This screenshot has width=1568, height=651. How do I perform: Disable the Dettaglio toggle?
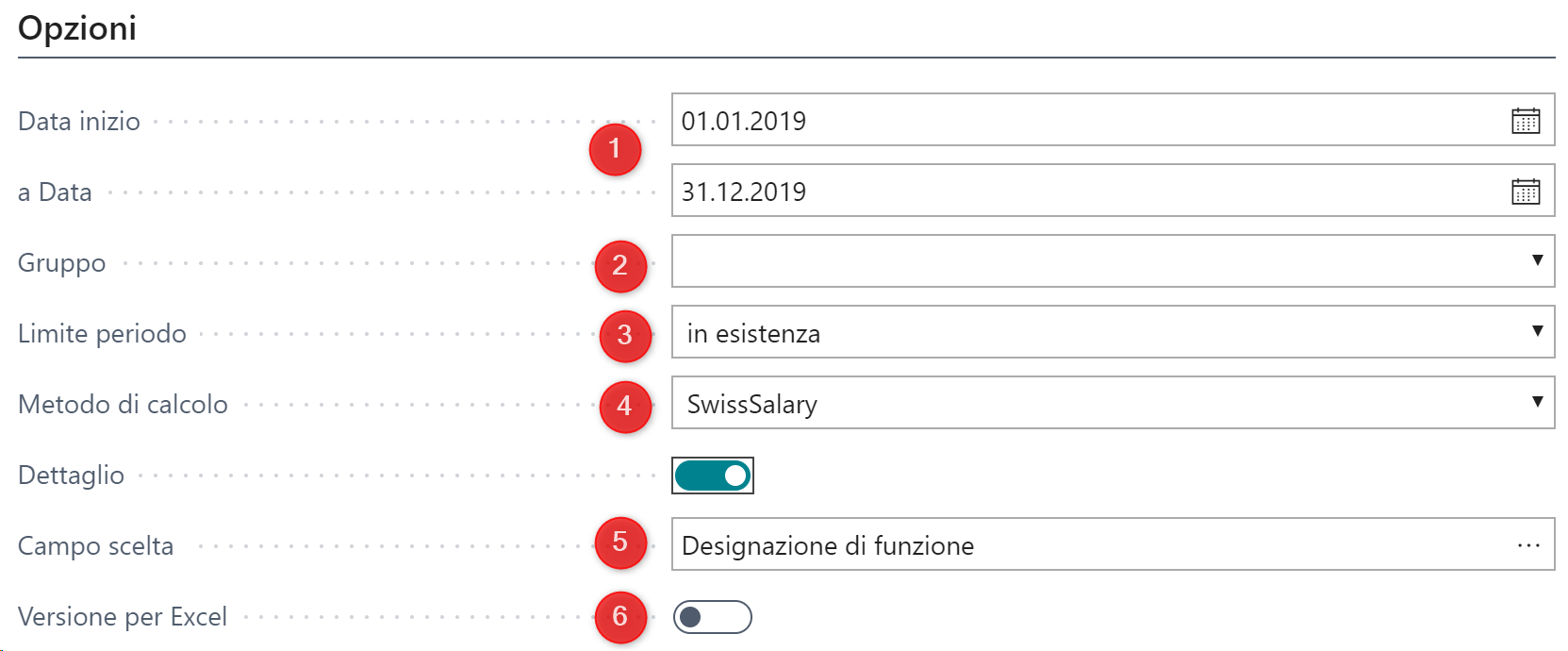(x=713, y=476)
